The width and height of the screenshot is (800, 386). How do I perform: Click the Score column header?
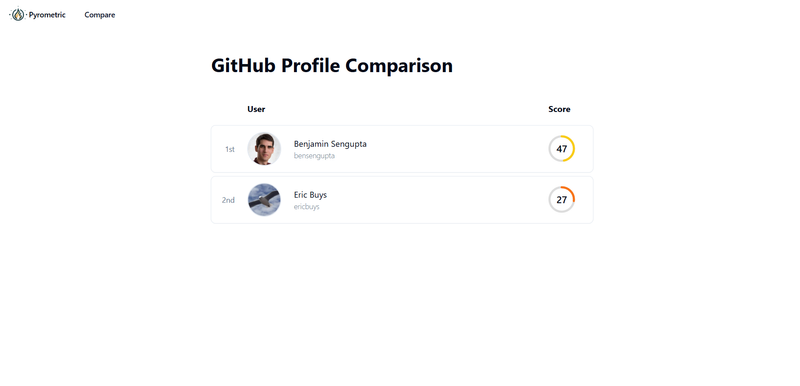click(x=559, y=109)
